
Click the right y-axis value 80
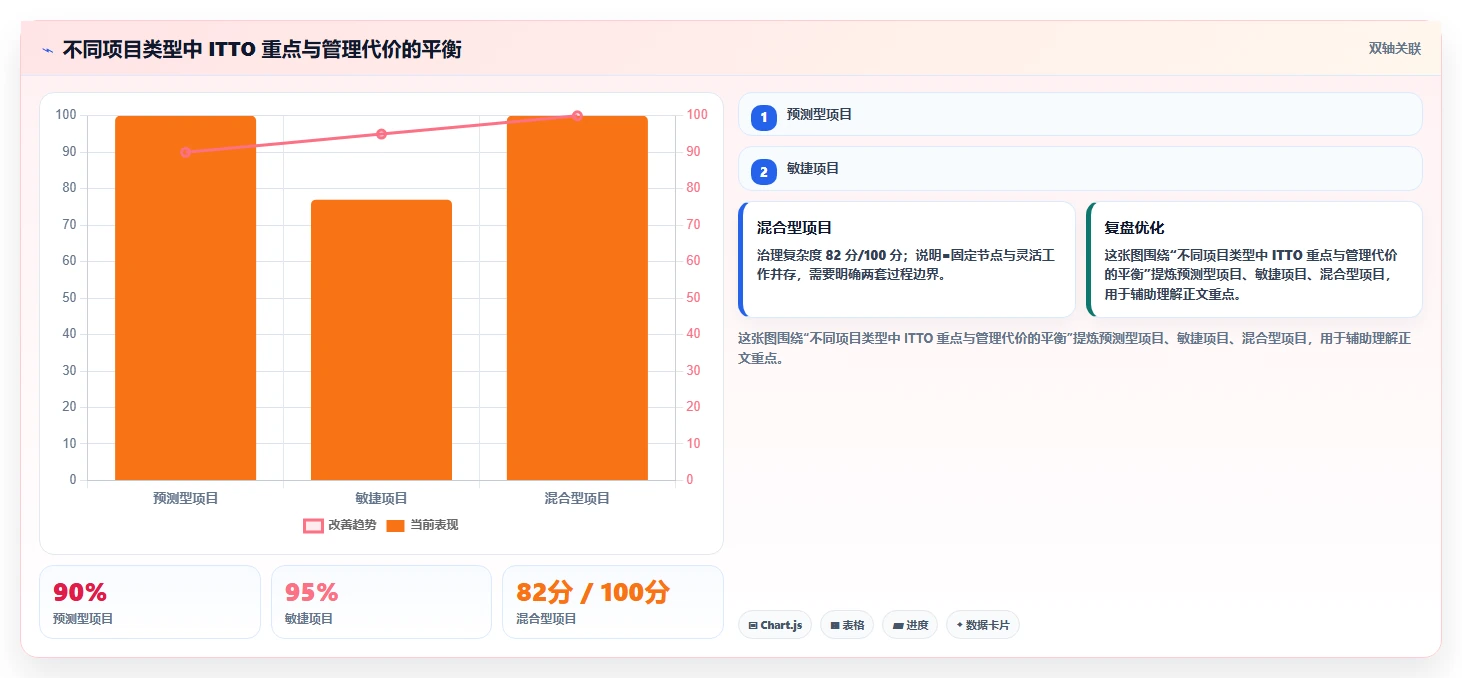(694, 188)
